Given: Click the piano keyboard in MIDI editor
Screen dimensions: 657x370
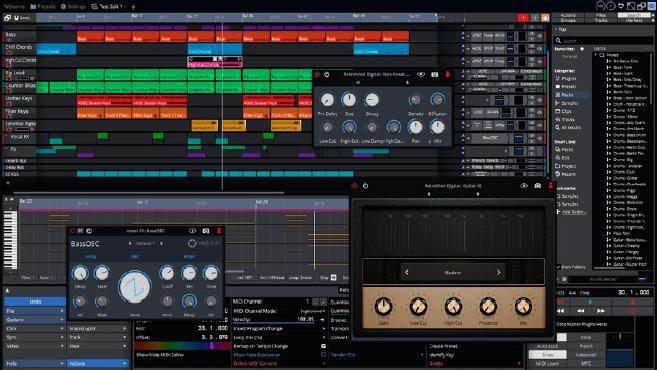Looking at the screenshot, I should (x=10, y=240).
